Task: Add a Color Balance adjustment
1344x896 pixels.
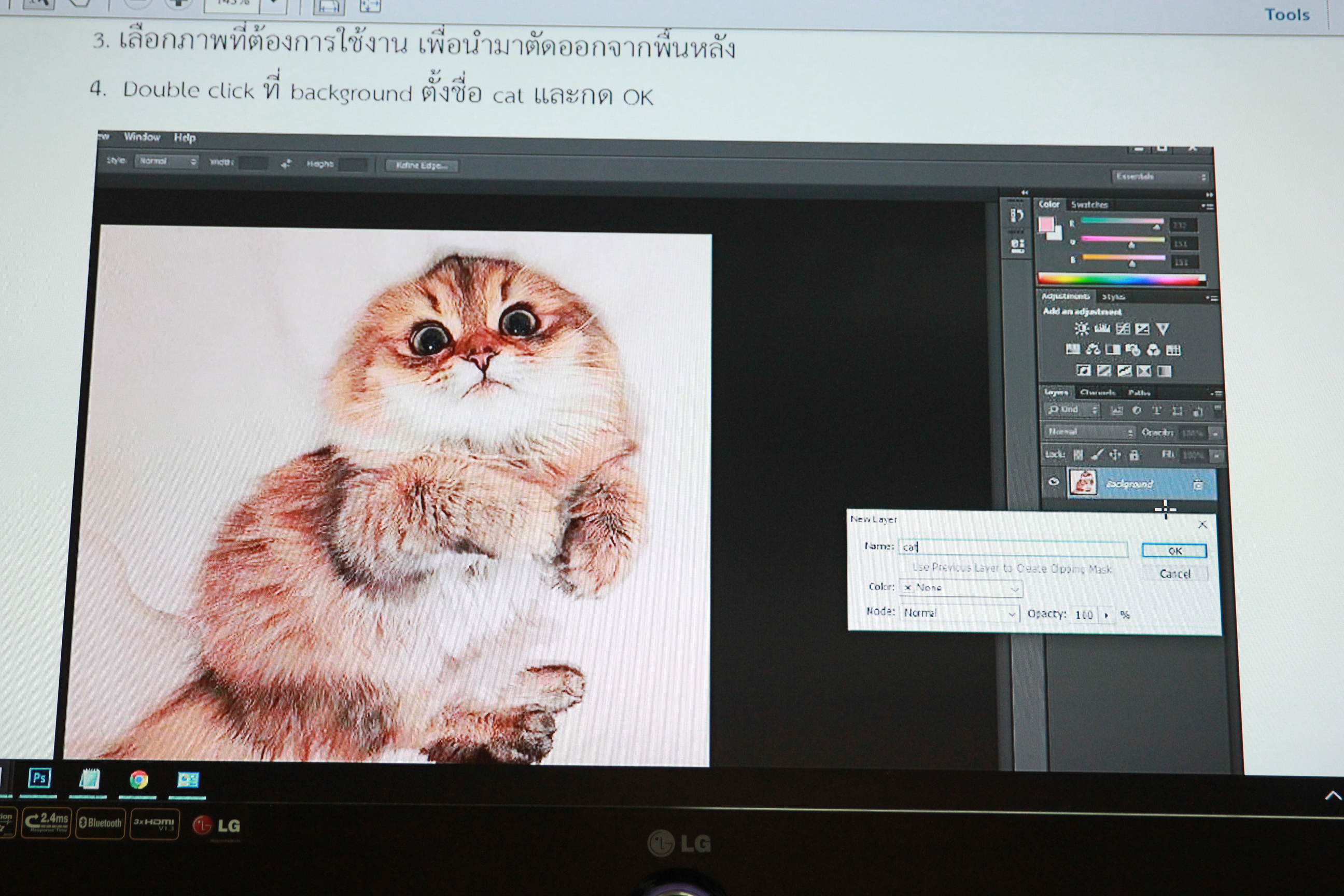Action: click(x=1093, y=349)
